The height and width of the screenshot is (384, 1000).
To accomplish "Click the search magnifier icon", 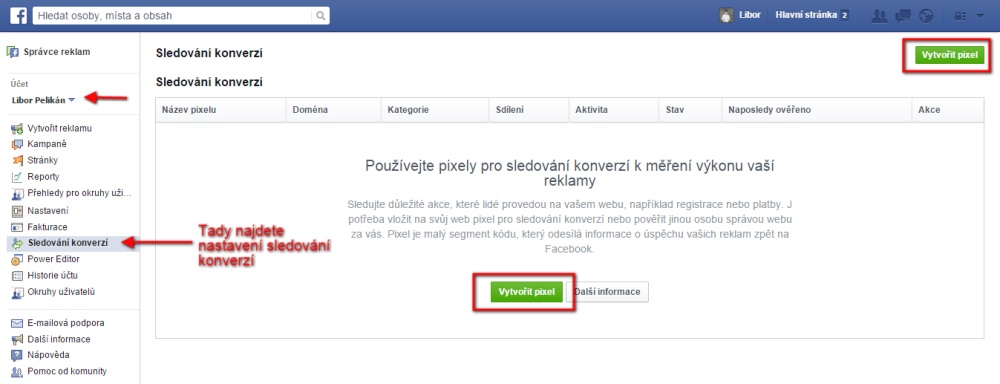I will [x=321, y=15].
